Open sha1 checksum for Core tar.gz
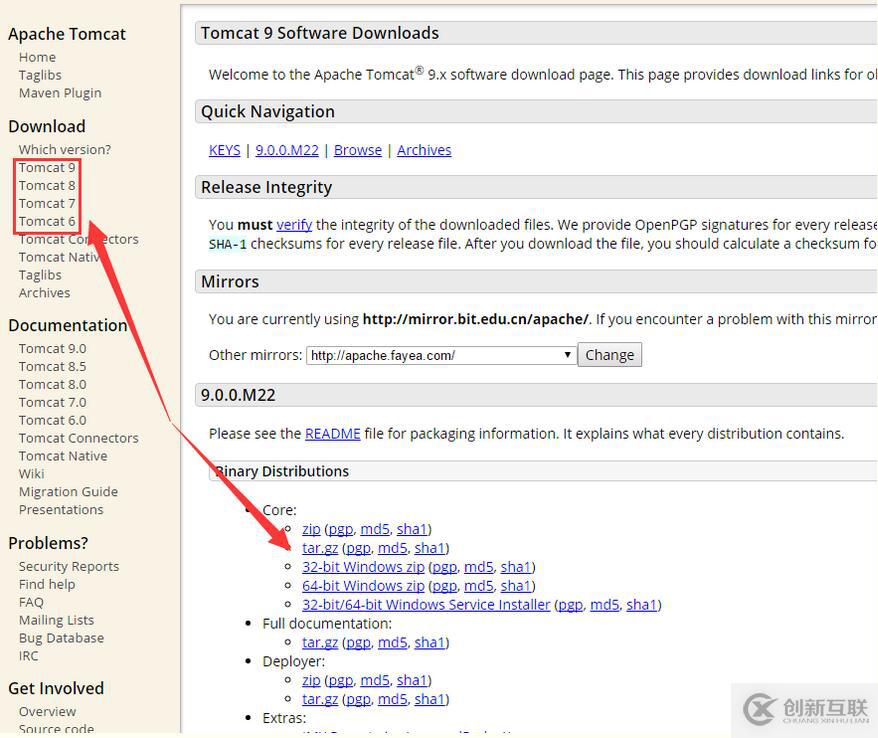The height and width of the screenshot is (738, 878). 429,548
